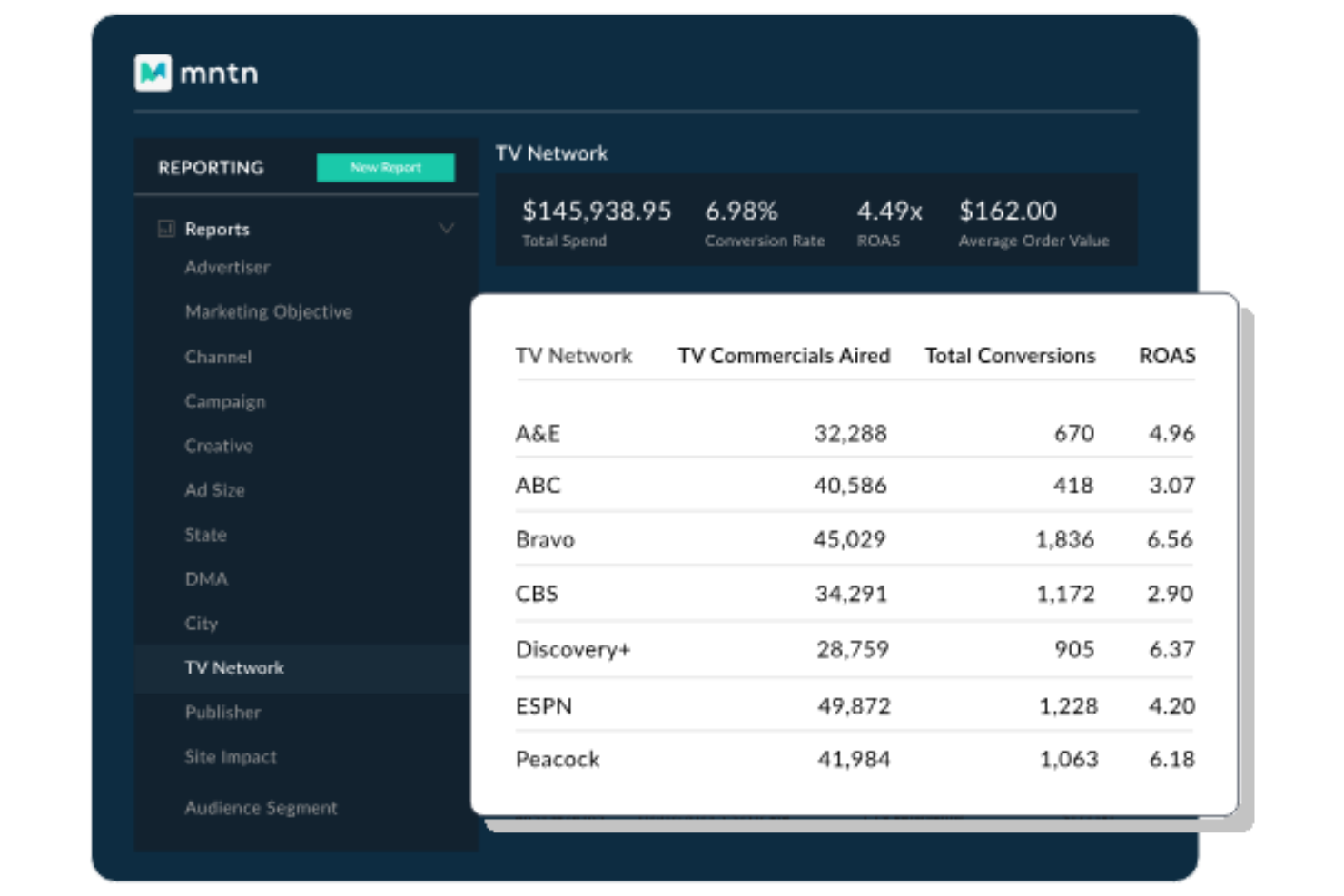
Task: Click Bravo ROAS value 6.56
Action: [1170, 539]
